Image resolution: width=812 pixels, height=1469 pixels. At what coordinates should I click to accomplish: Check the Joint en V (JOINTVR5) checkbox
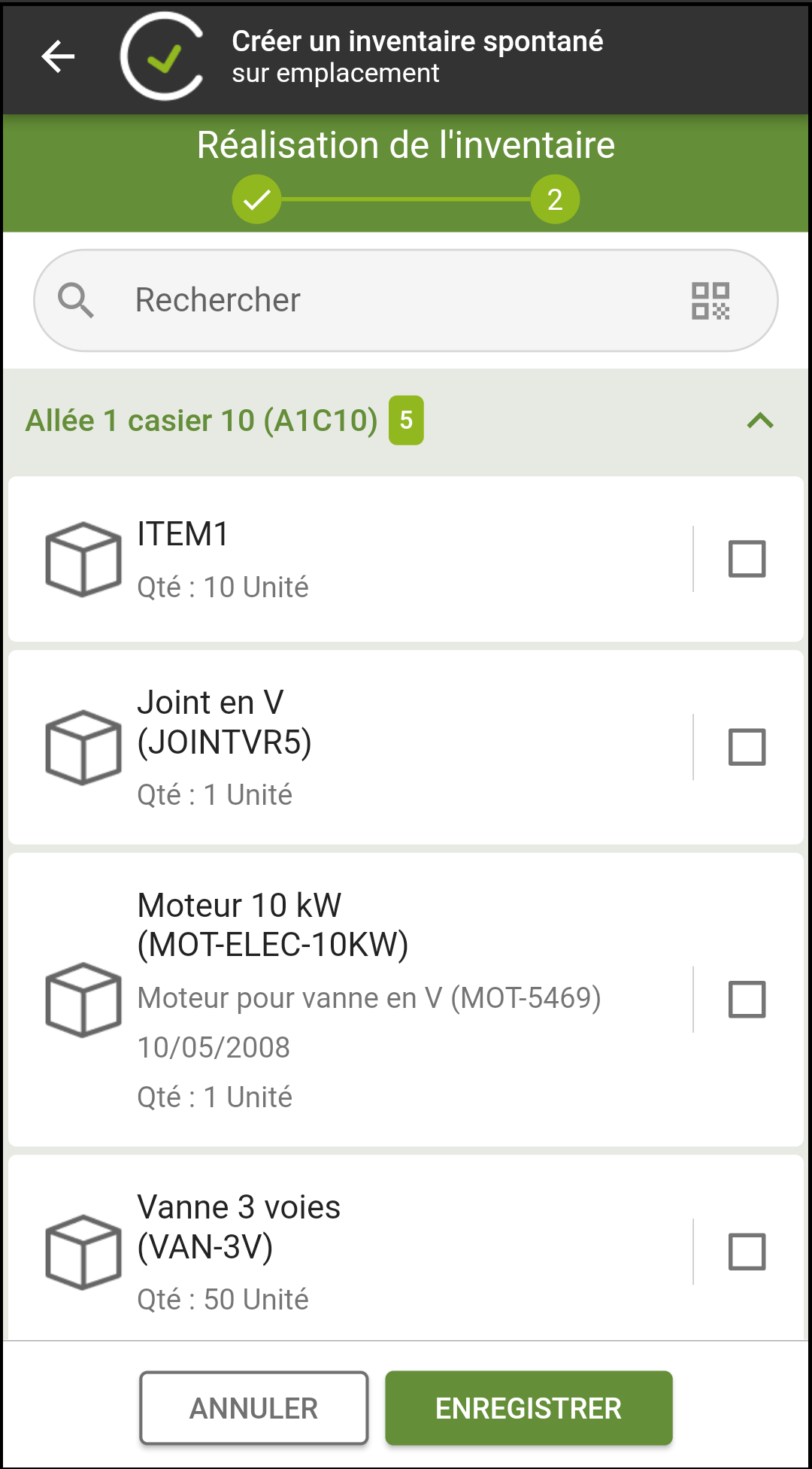(x=747, y=747)
